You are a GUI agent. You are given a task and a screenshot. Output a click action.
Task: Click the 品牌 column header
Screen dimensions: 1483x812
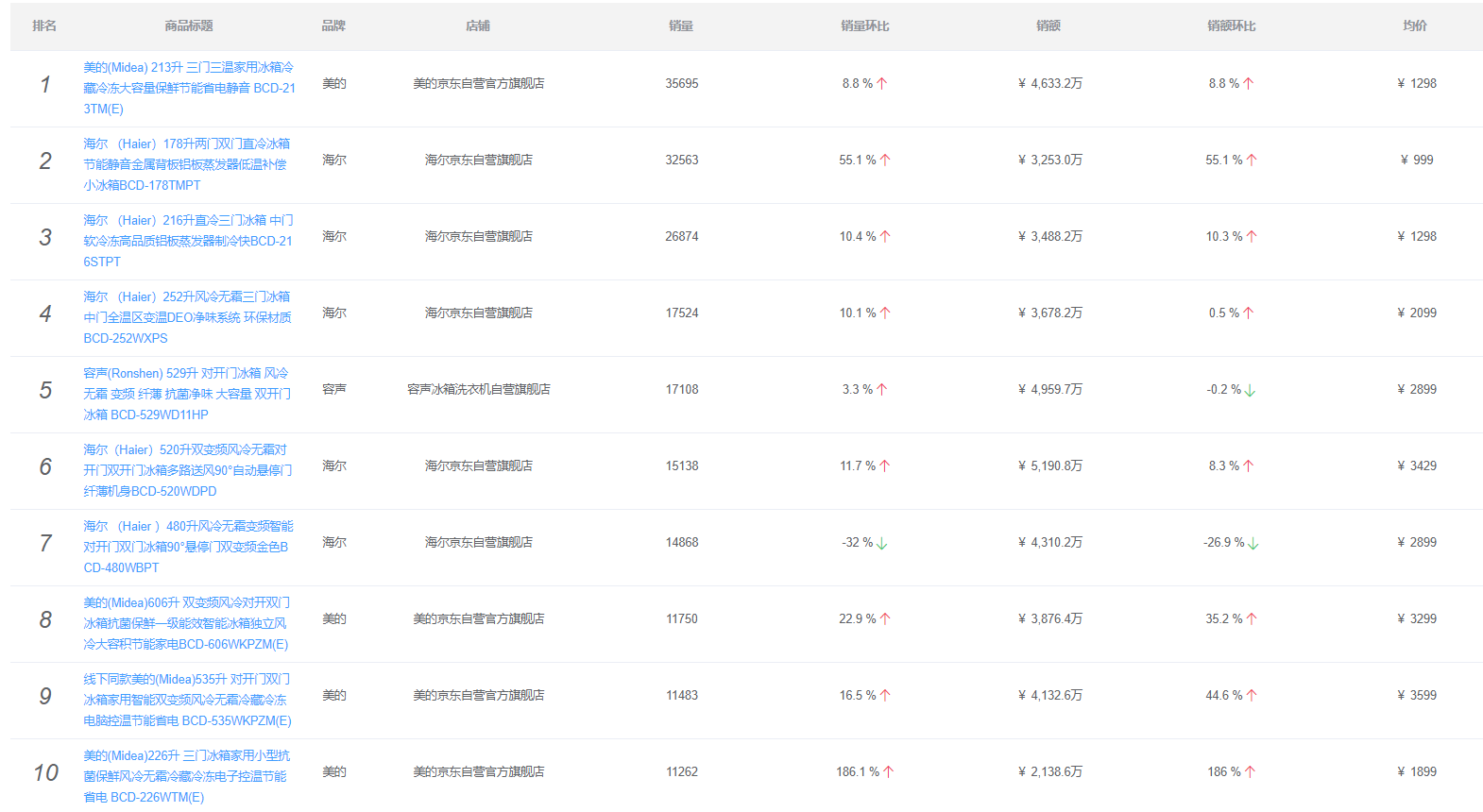(x=333, y=26)
